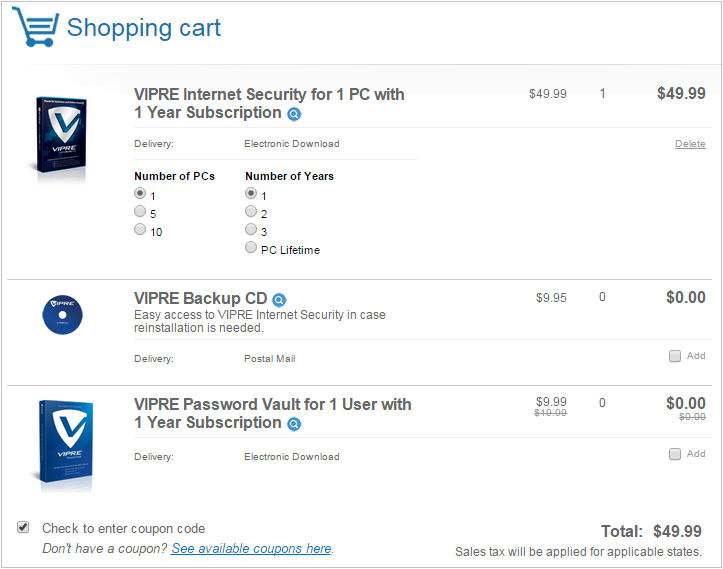The image size is (723, 569).
Task: Click the VIPRE Backup CD disc image
Action: [x=62, y=315]
